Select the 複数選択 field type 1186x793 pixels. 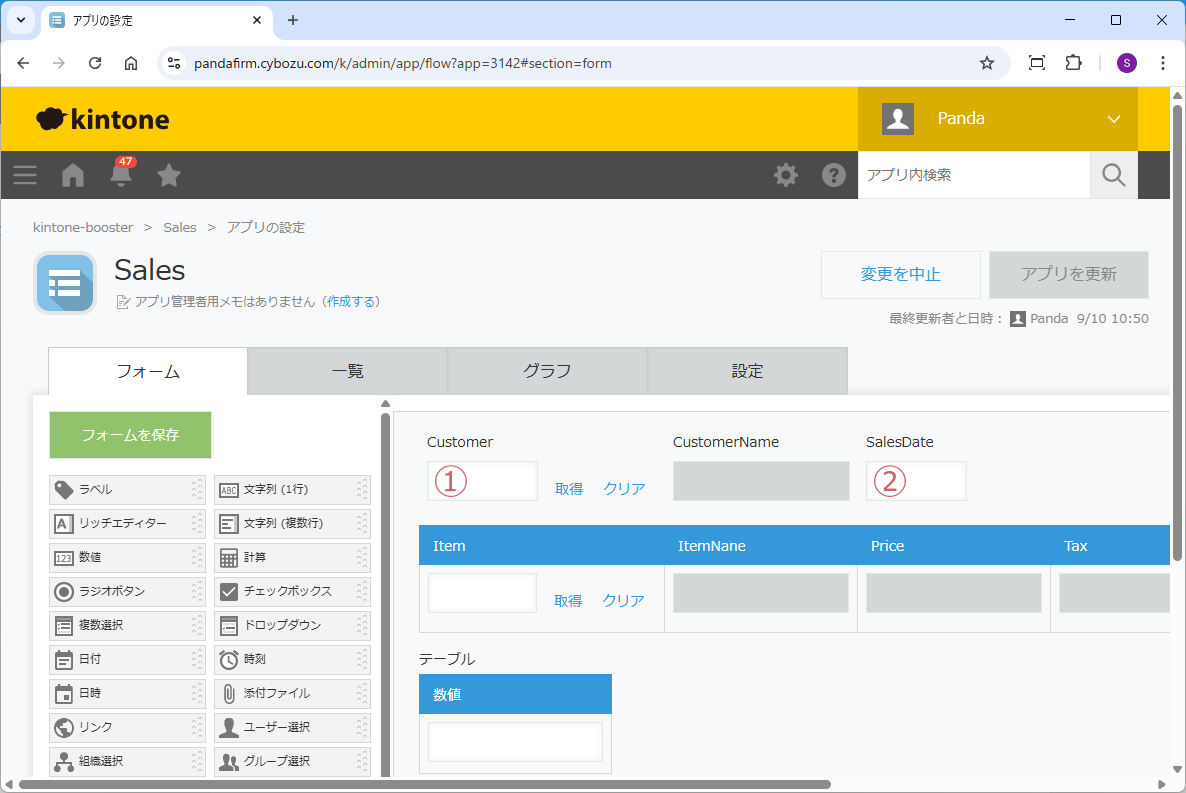click(127, 625)
